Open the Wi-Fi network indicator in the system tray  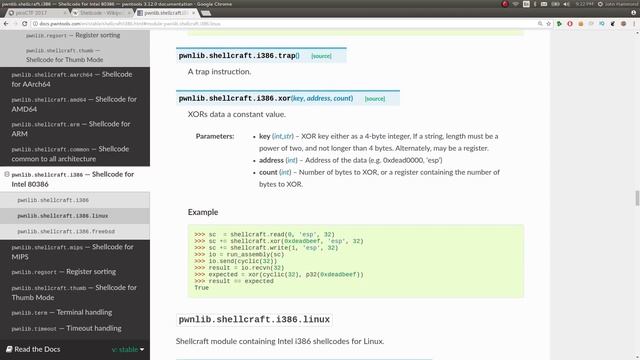point(516,4)
